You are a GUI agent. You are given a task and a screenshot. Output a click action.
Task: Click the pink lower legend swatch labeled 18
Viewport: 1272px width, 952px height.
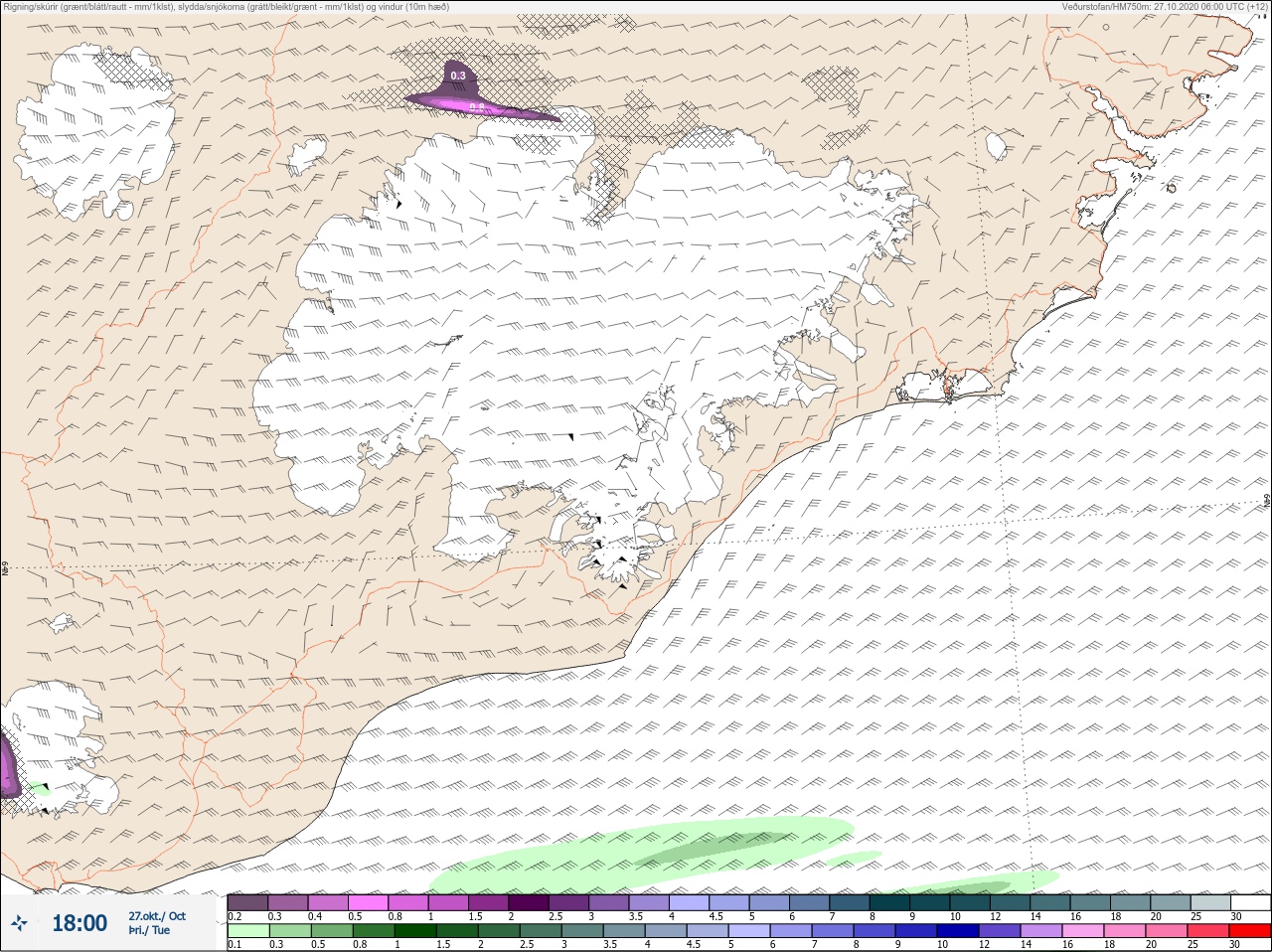1125,931
